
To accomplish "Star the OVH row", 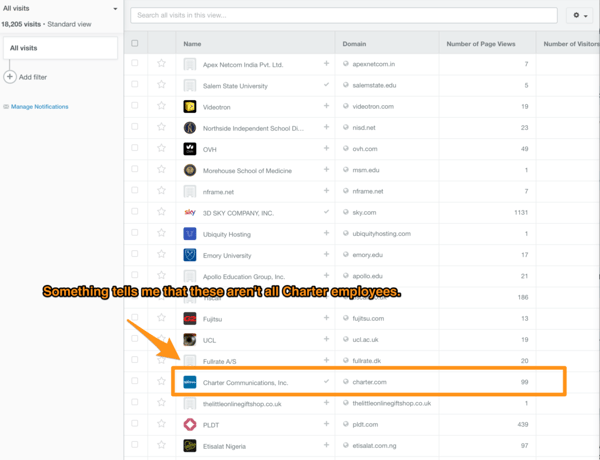I will click(161, 148).
